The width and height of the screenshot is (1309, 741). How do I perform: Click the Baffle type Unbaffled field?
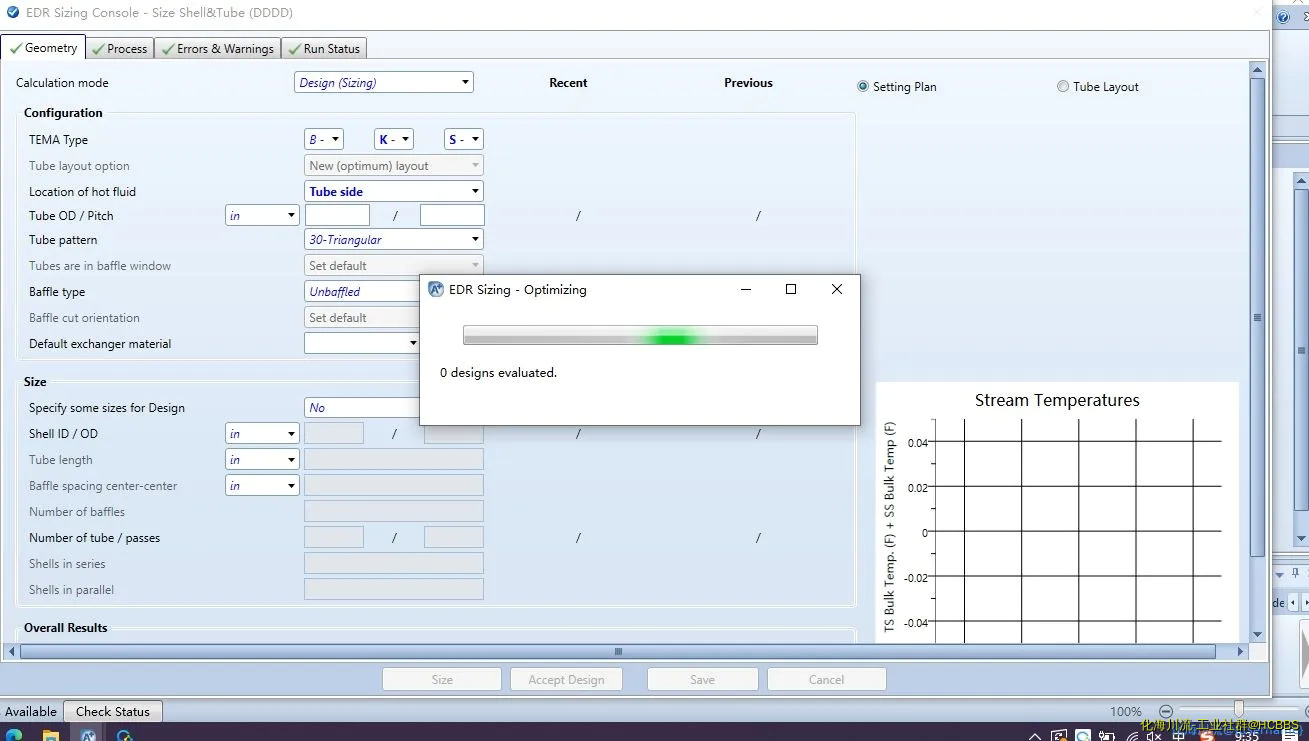point(362,291)
